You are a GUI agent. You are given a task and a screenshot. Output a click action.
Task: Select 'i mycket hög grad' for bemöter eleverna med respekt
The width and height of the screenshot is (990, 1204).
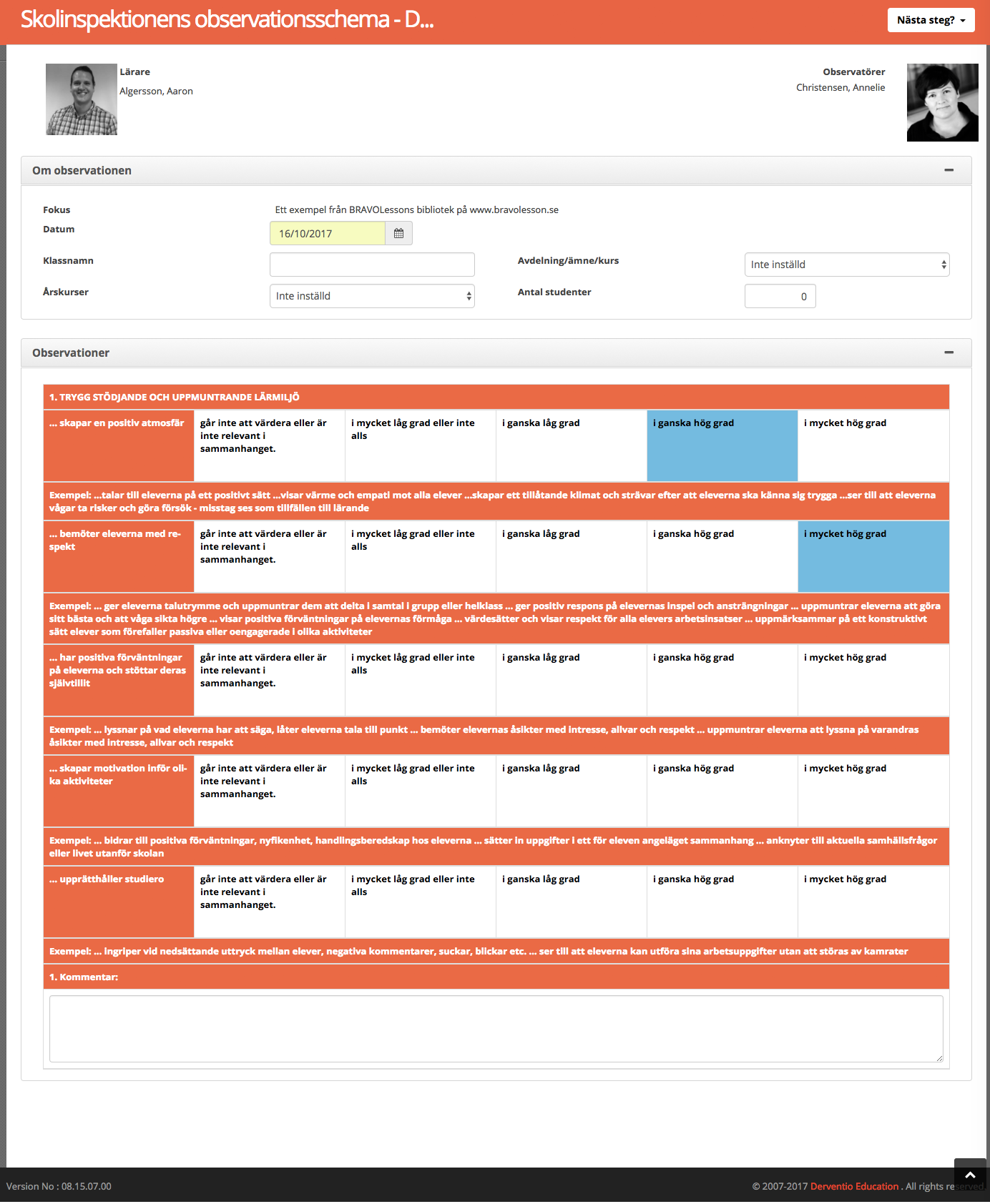point(873,556)
